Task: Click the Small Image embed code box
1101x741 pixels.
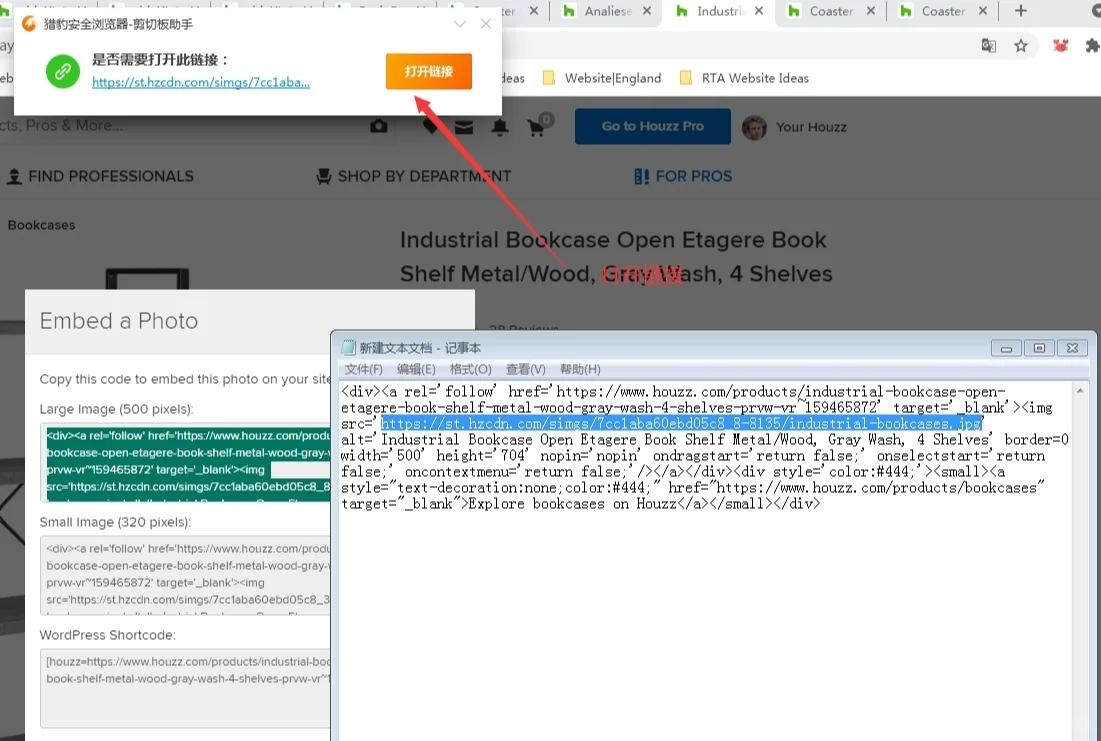Action: (x=185, y=575)
